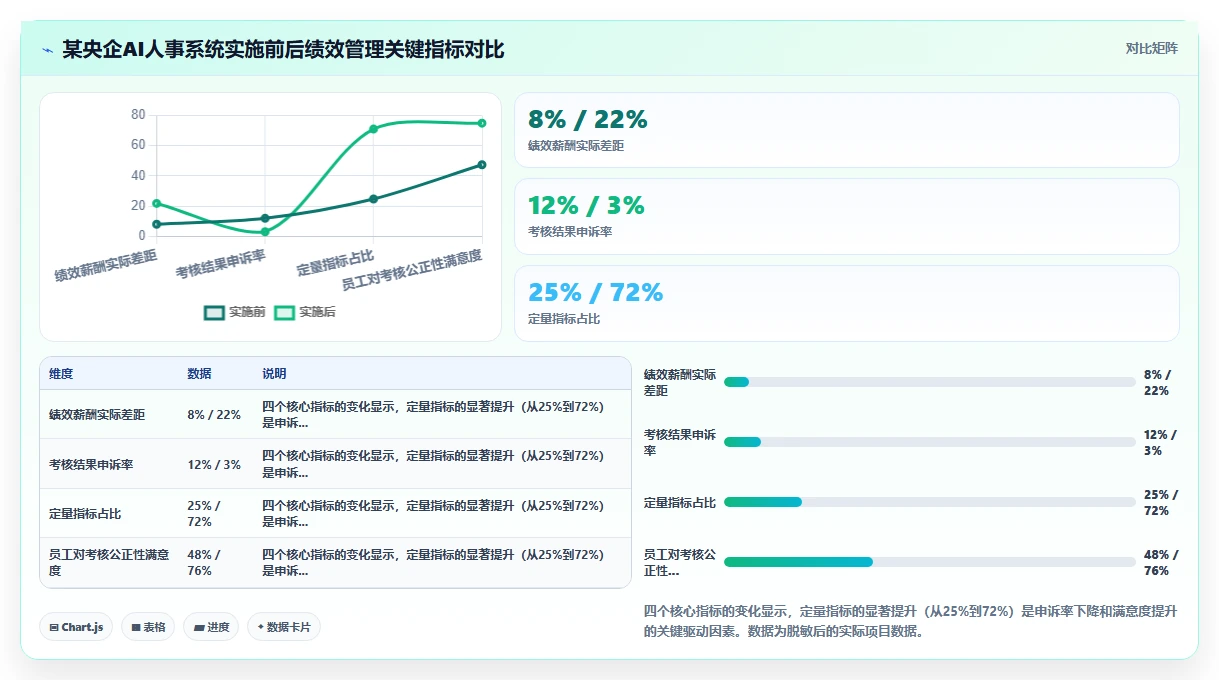Viewport: 1219px width, 680px height.
Task: Select the 表格 tag chip
Action: [148, 627]
